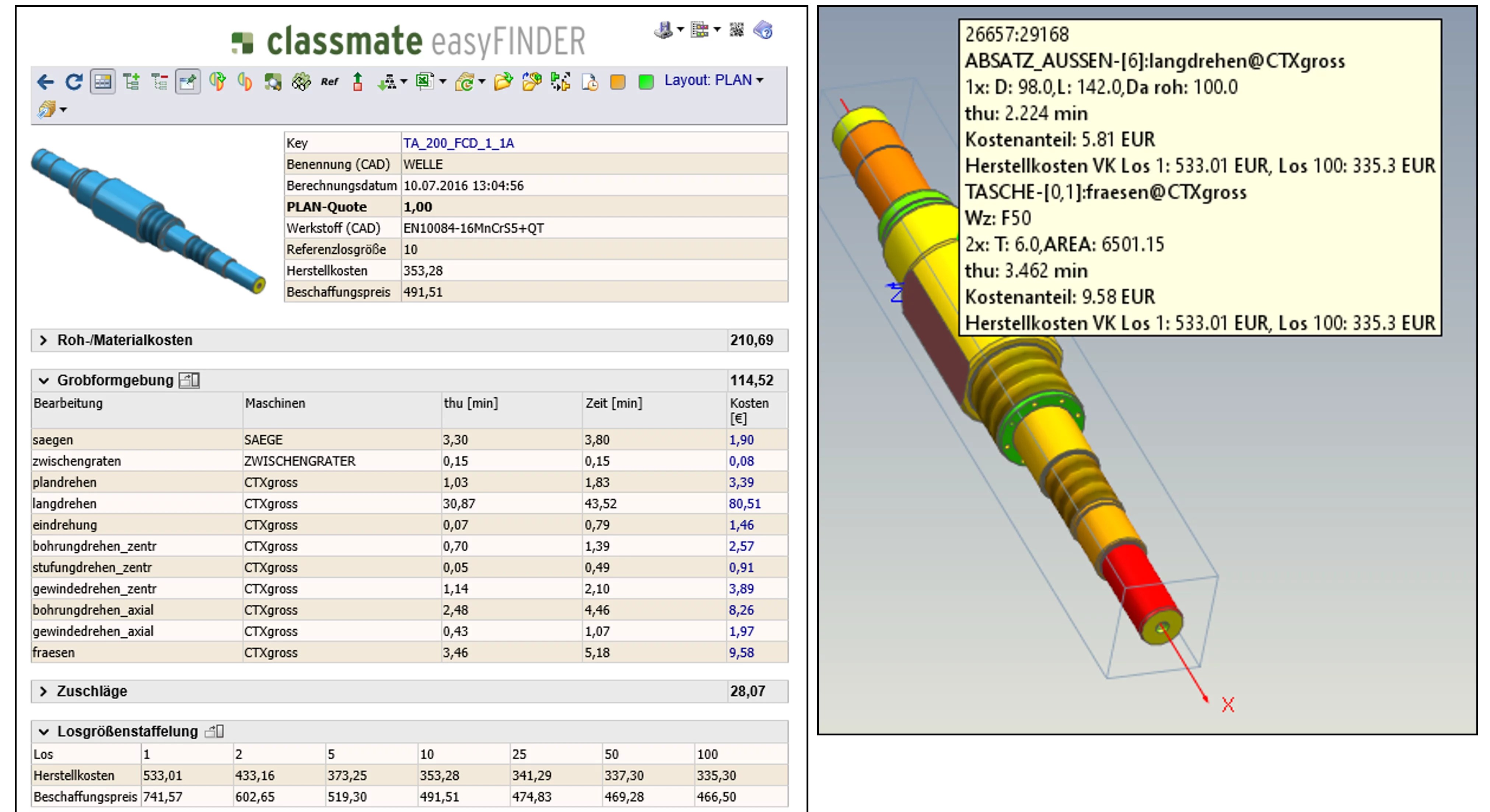Click the expand all tree icon

131,81
